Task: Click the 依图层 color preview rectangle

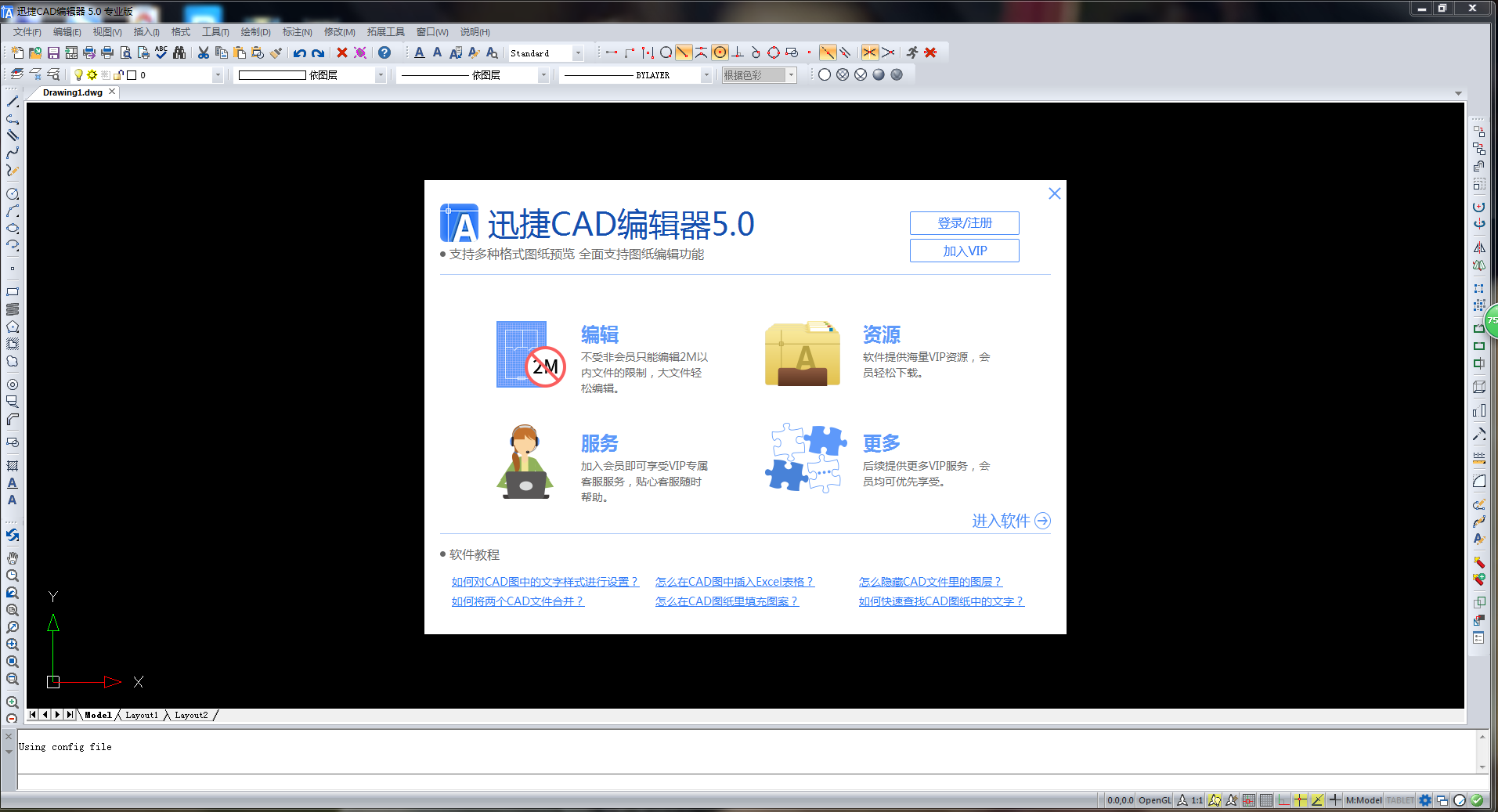Action: pyautogui.click(x=272, y=75)
